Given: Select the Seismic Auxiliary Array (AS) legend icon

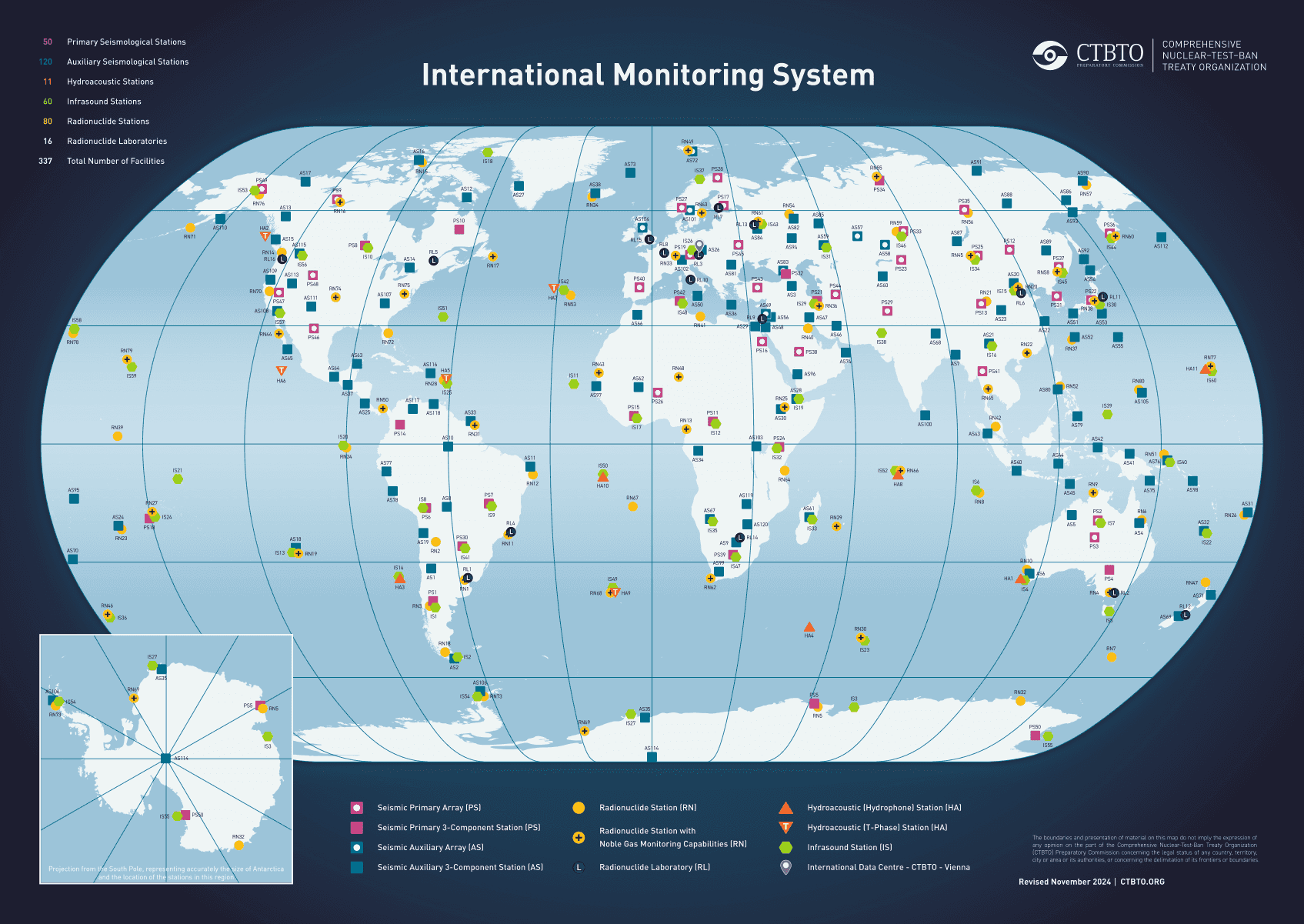Looking at the screenshot, I should click(x=355, y=847).
